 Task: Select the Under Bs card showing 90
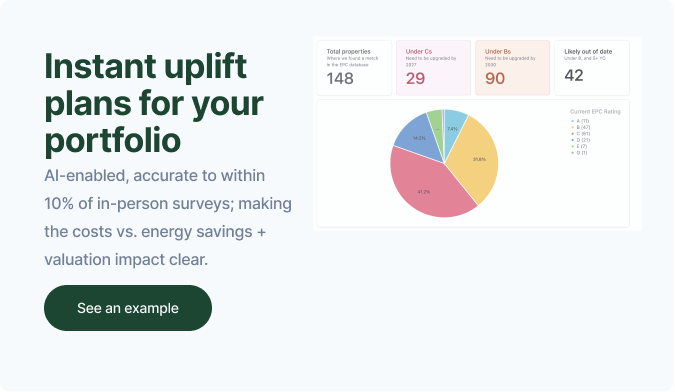pyautogui.click(x=513, y=68)
